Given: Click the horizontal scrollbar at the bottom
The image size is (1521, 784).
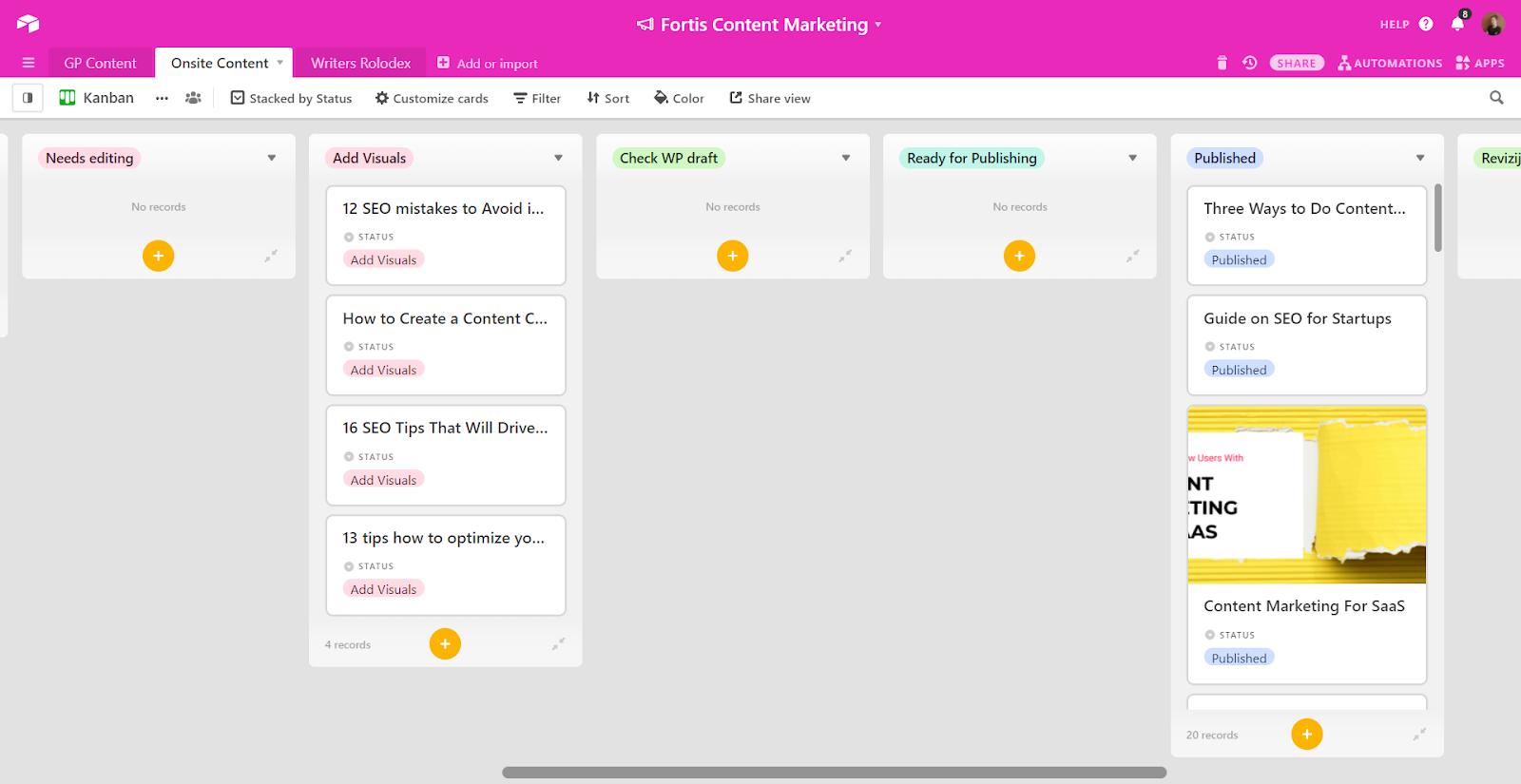Looking at the screenshot, I should pos(834,773).
